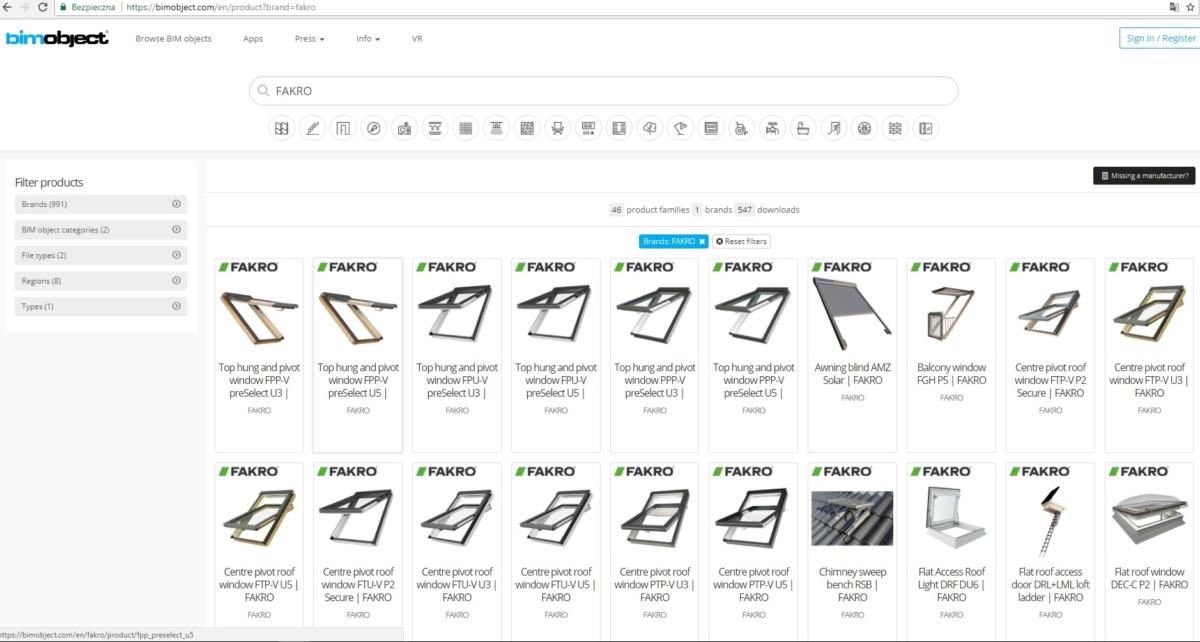Open the Info menu
The height and width of the screenshot is (642, 1200).
[367, 38]
